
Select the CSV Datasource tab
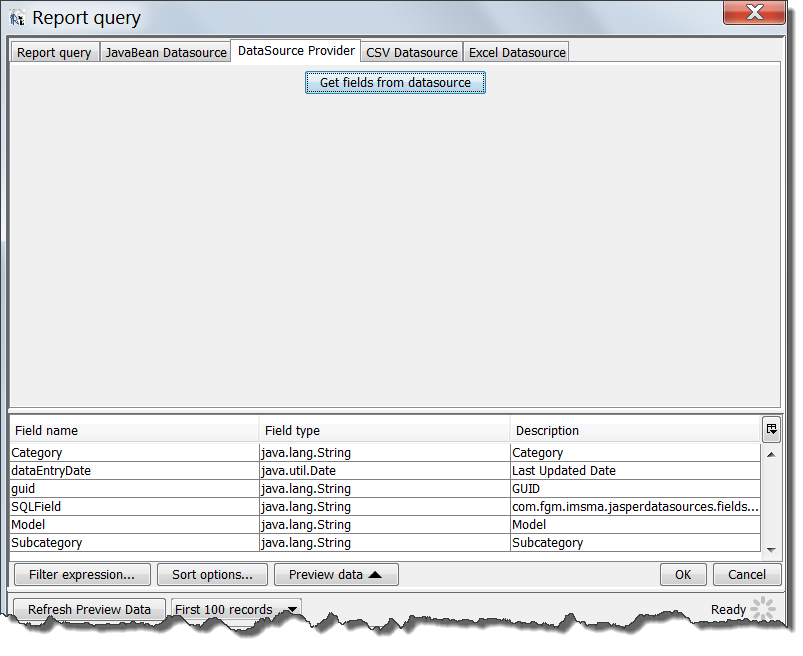(x=411, y=53)
